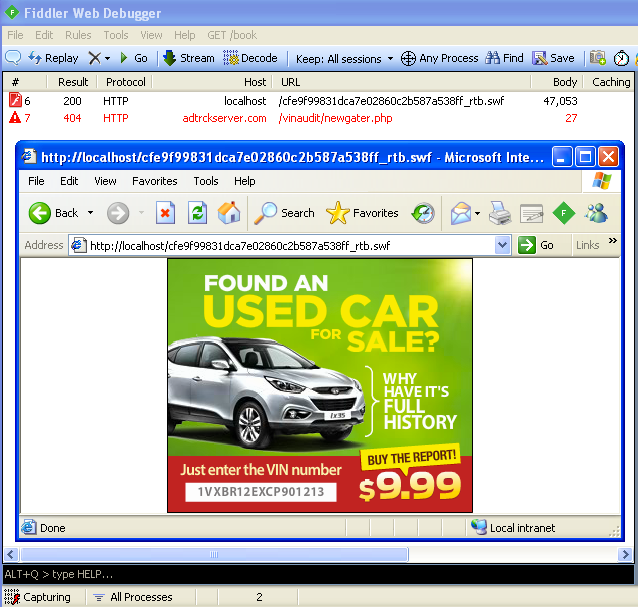Click the QuickExec ALT+Q command box
This screenshot has width=638, height=607.
318,574
